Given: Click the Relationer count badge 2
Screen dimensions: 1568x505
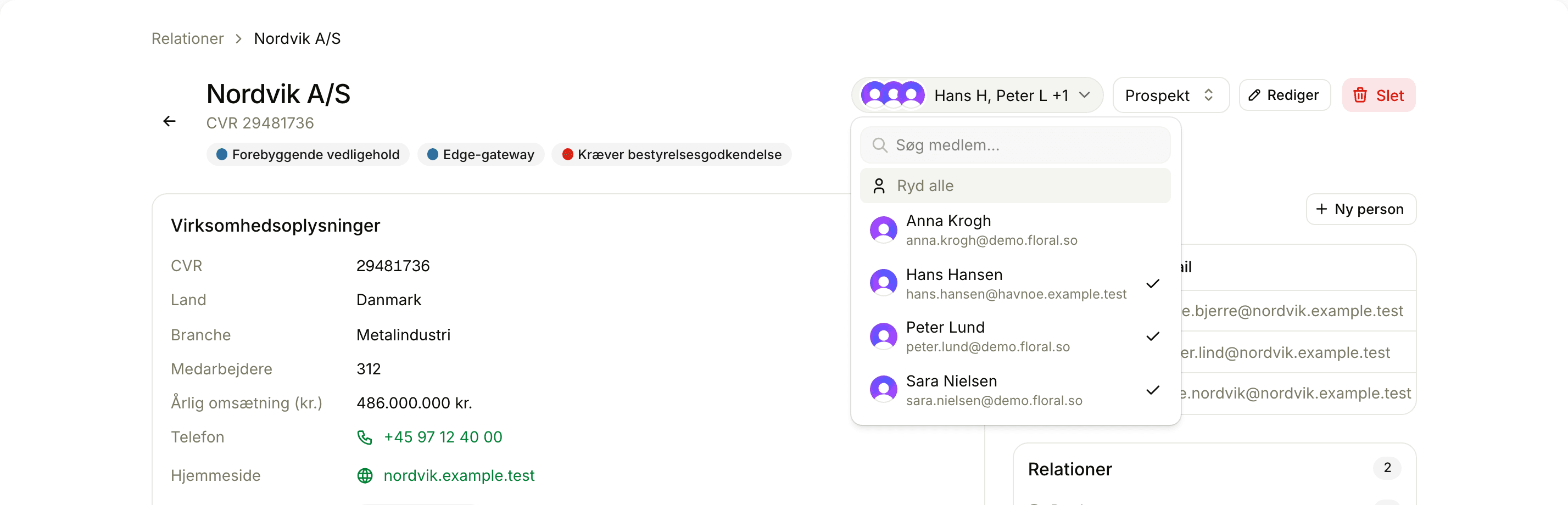Looking at the screenshot, I should (1387, 468).
